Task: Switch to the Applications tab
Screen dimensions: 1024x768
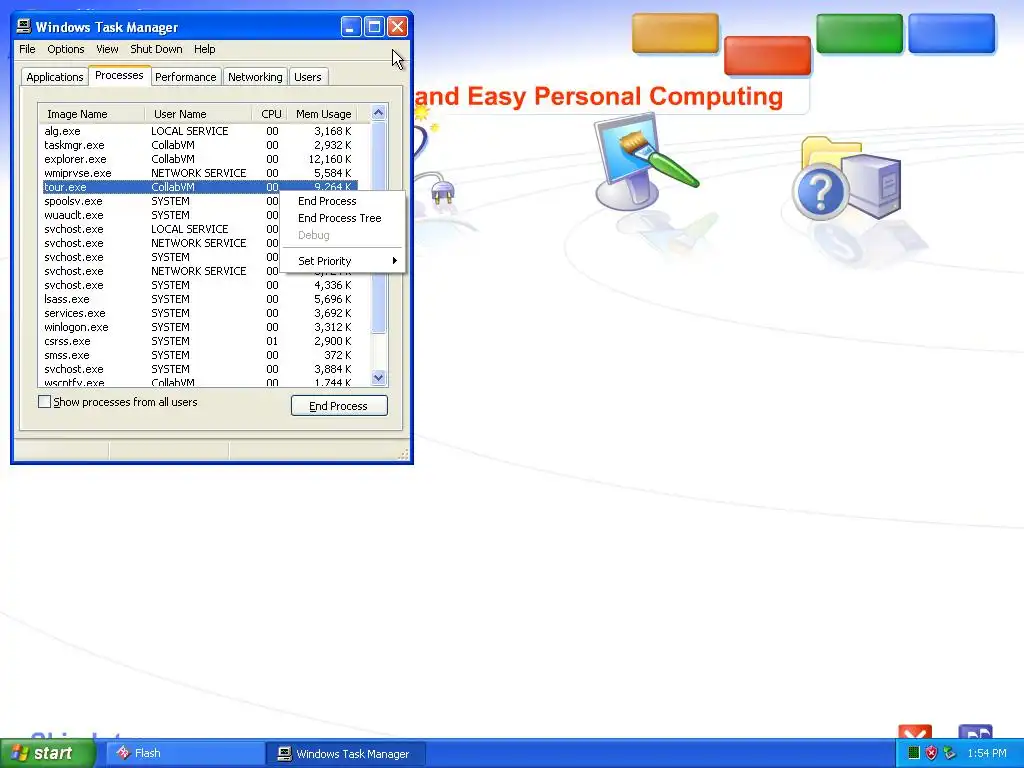Action: click(55, 77)
